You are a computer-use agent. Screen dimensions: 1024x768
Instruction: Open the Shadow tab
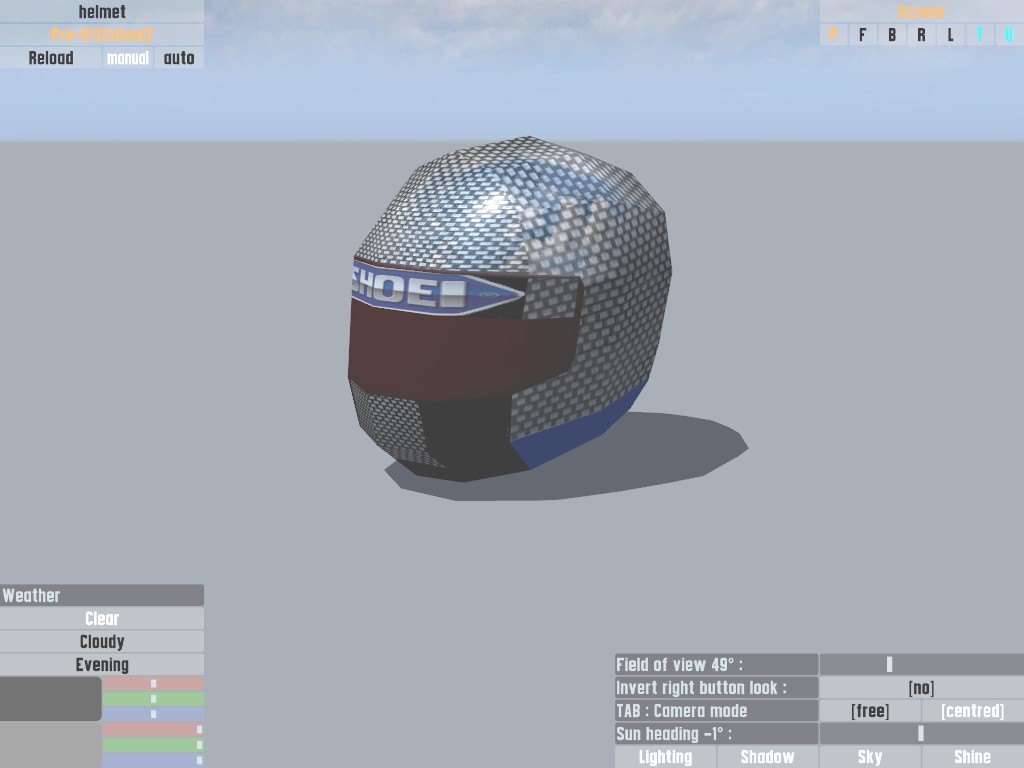tap(767, 757)
